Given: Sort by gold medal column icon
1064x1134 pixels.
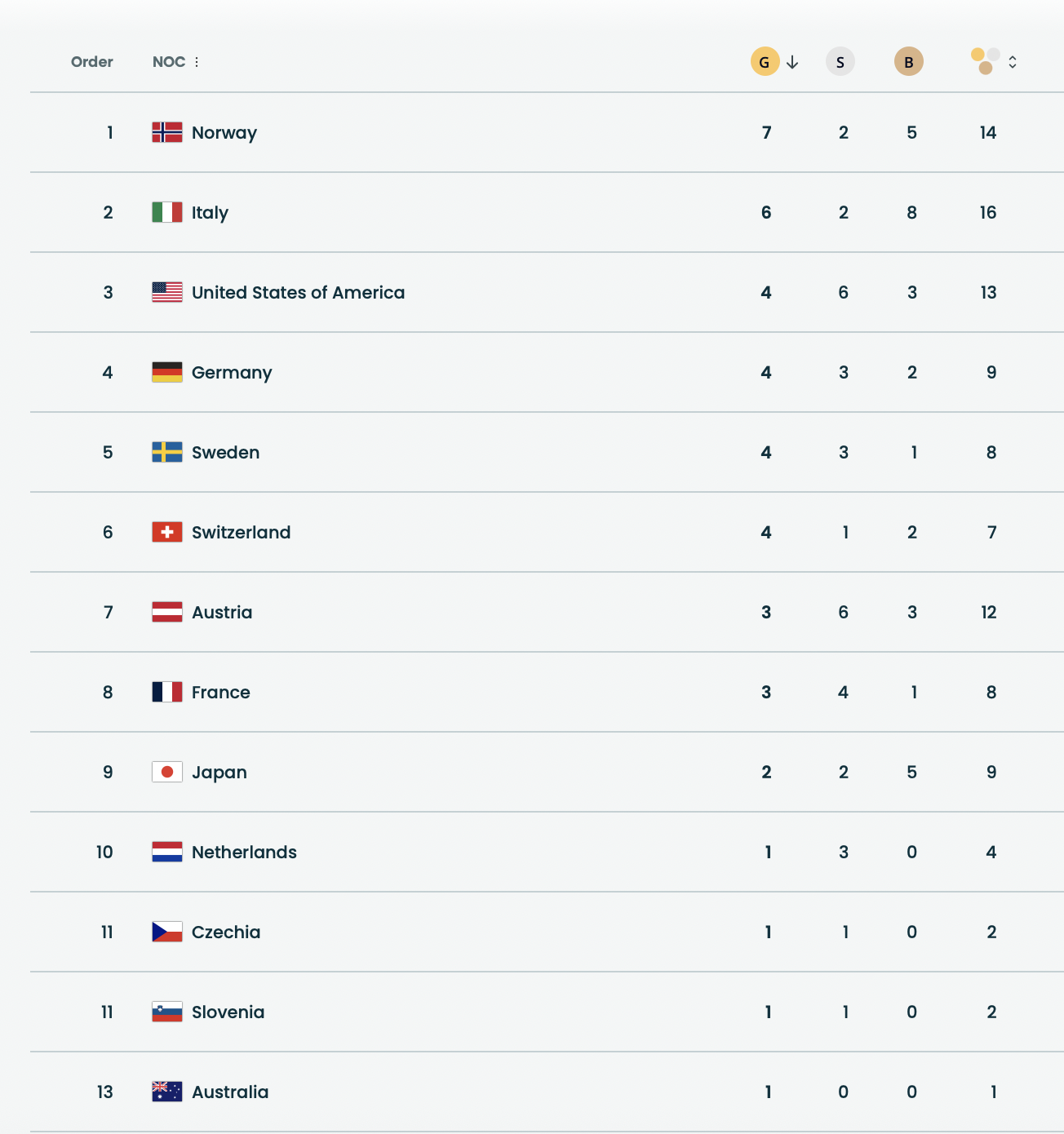Looking at the screenshot, I should coord(765,62).
